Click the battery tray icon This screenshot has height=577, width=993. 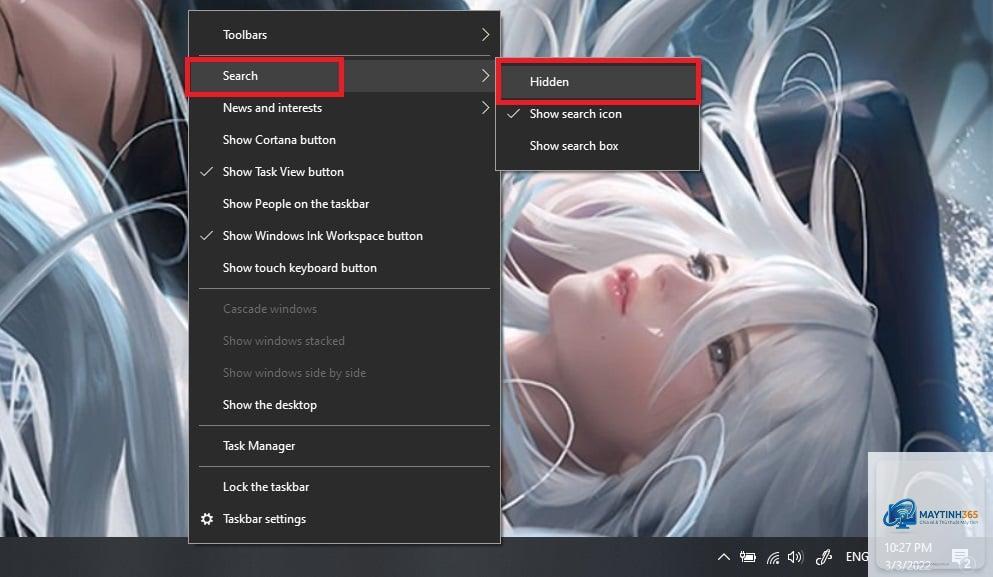[748, 557]
